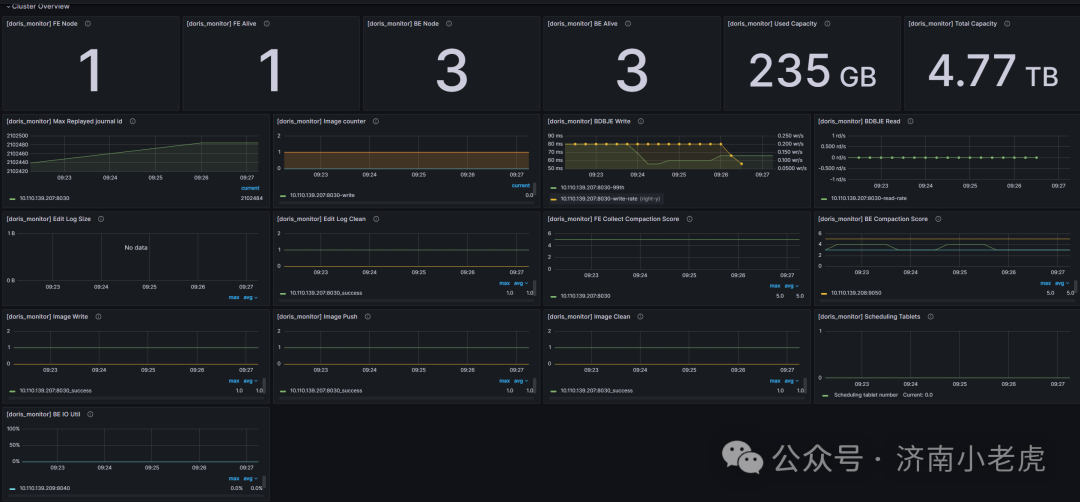View description icon of Image Clean panel
The height and width of the screenshot is (502, 1080).
(x=640, y=317)
